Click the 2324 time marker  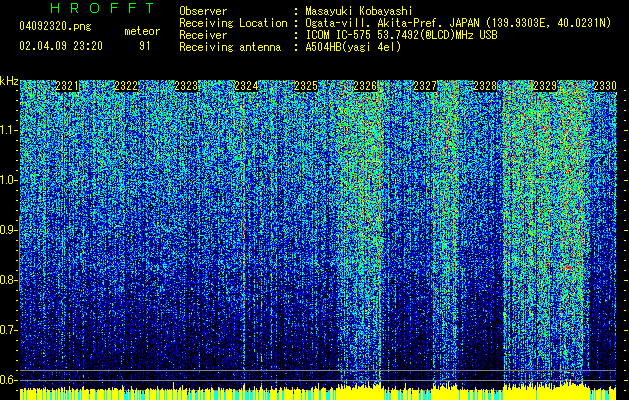246,86
